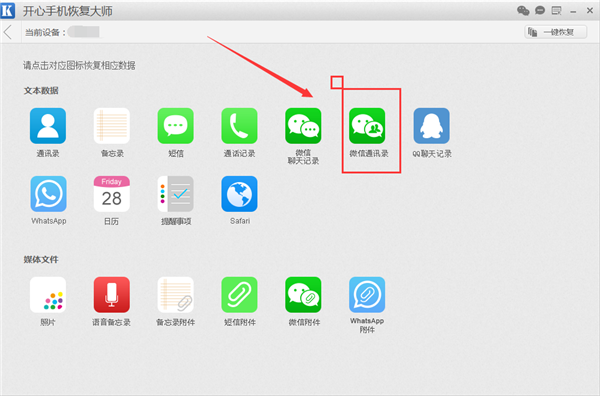Open the 语音备忘录 voice memos icon
Screen dimensions: 600x396
(112, 295)
